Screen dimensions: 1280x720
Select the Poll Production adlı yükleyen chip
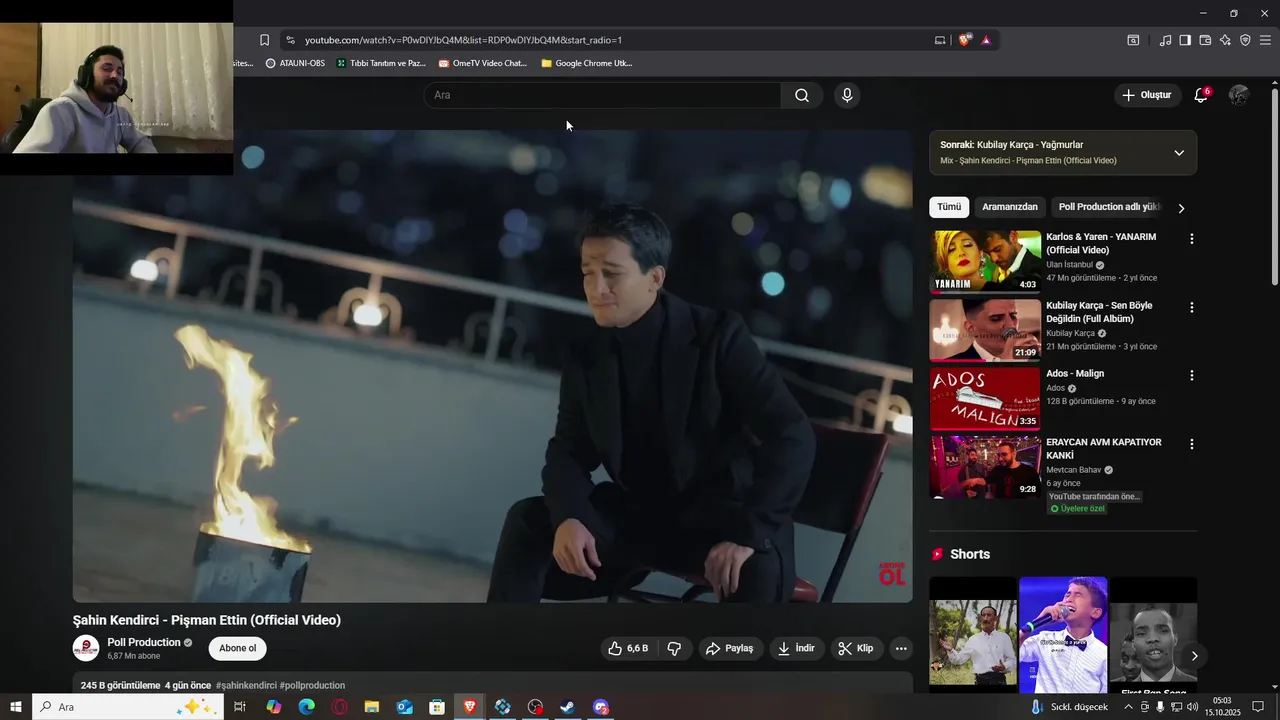(1109, 207)
